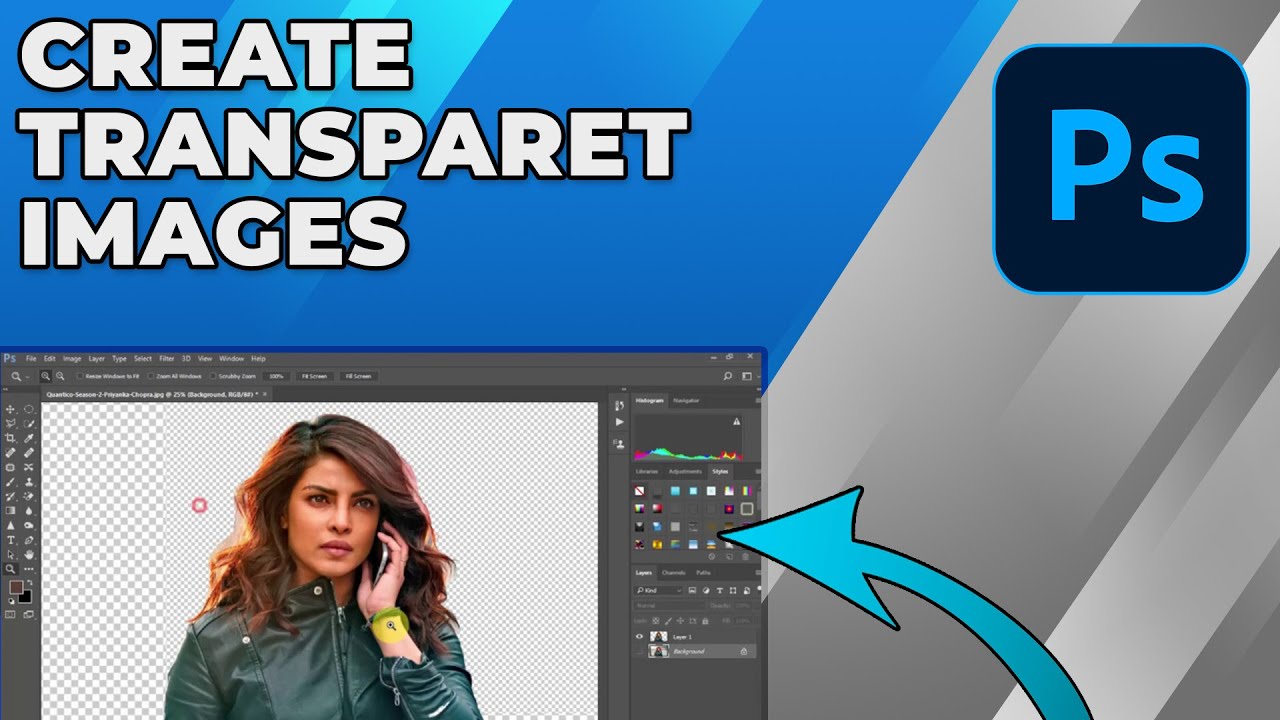Image resolution: width=1280 pixels, height=720 pixels.
Task: Select the Clone Stamp tool
Action: pyautogui.click(x=29, y=482)
